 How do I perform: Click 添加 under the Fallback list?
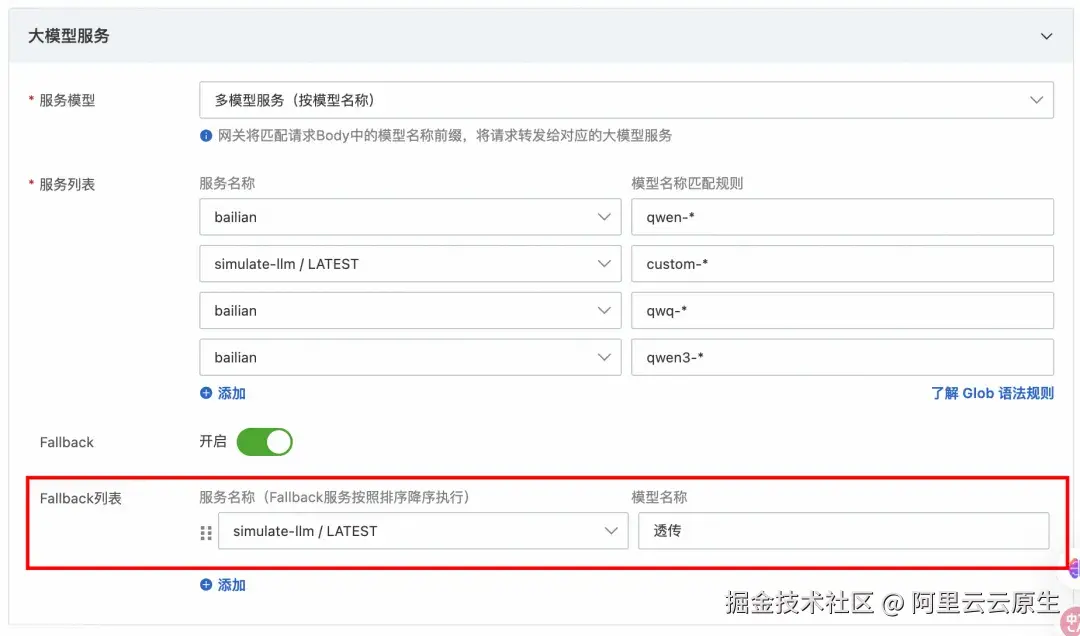click(x=228, y=585)
